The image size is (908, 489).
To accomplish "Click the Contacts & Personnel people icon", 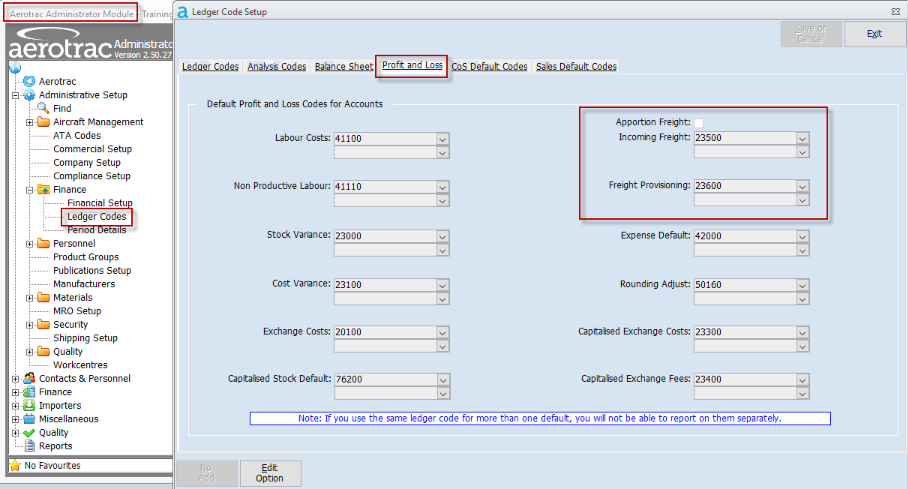I will click(29, 378).
